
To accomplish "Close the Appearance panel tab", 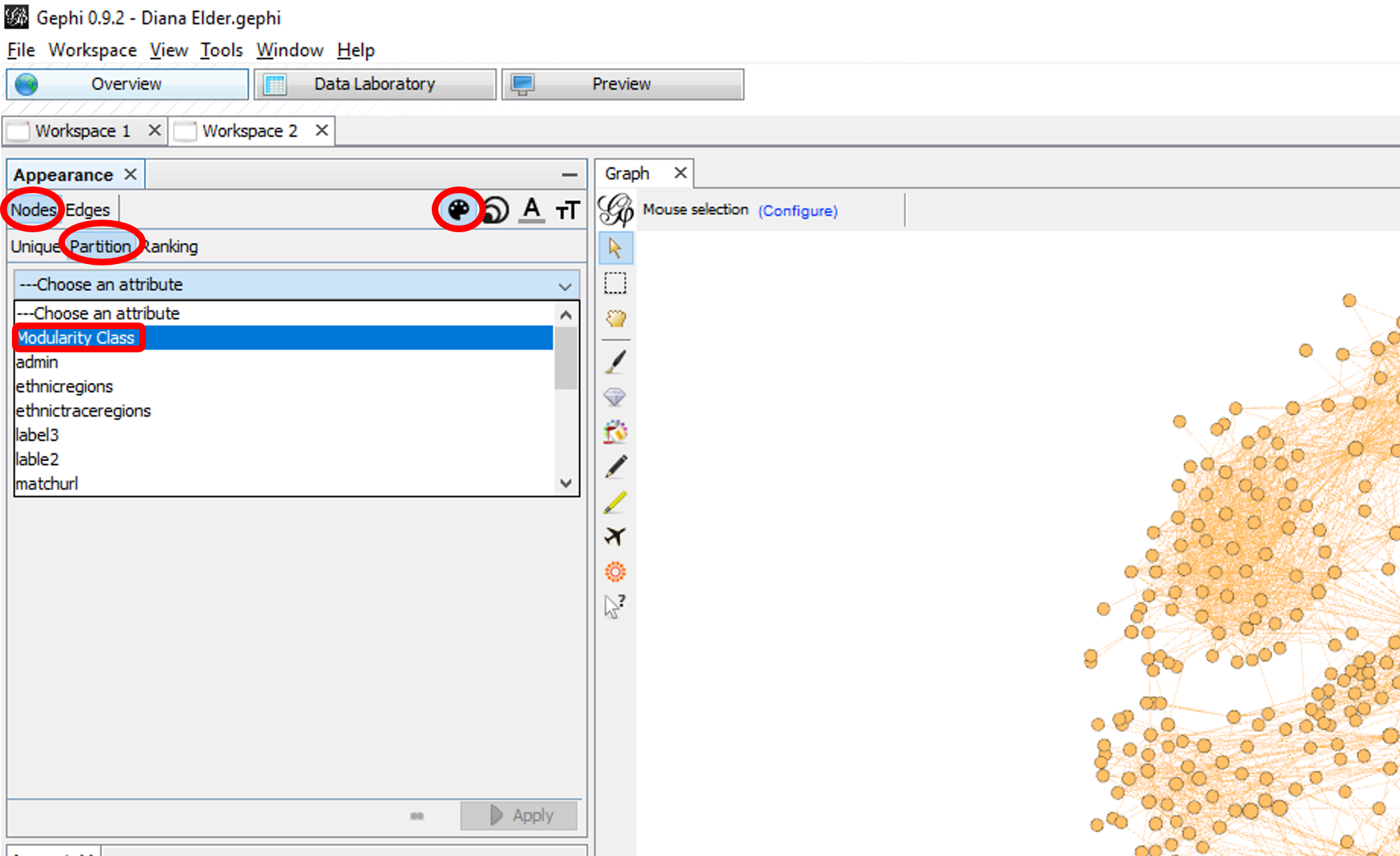I will point(131,175).
